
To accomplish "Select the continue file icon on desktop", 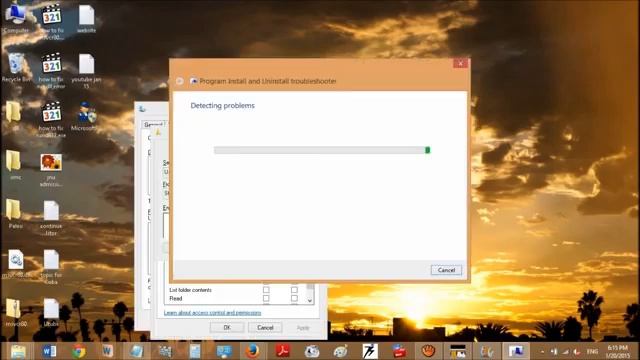I will pyautogui.click(x=51, y=218).
